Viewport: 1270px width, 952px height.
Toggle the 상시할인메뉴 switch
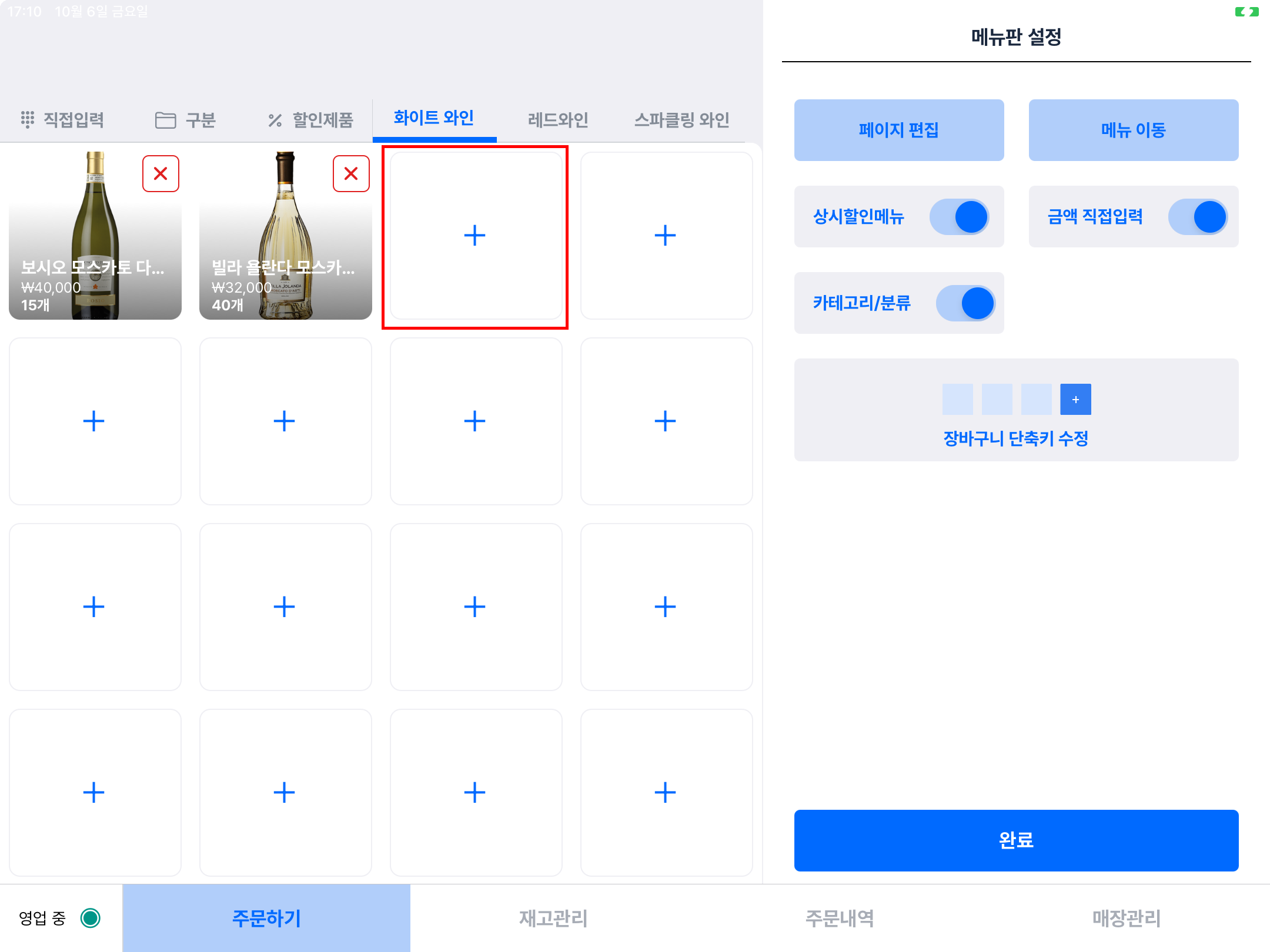point(959,217)
